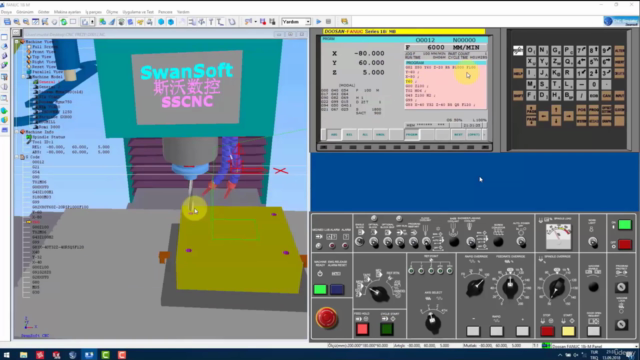
Task: Collapse the Machine Info tree node
Action: (x=17, y=132)
